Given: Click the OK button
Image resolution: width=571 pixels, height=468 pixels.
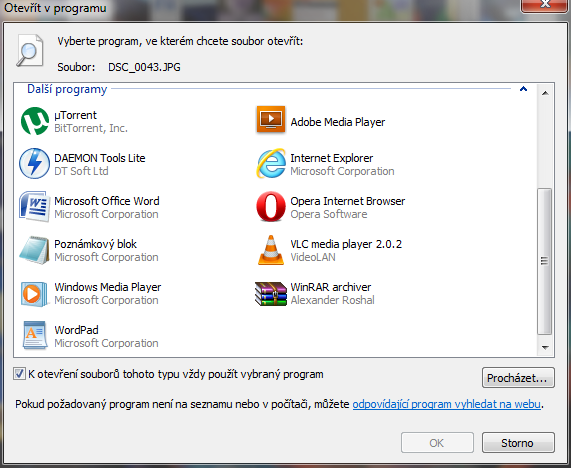Looking at the screenshot, I should click(437, 443).
